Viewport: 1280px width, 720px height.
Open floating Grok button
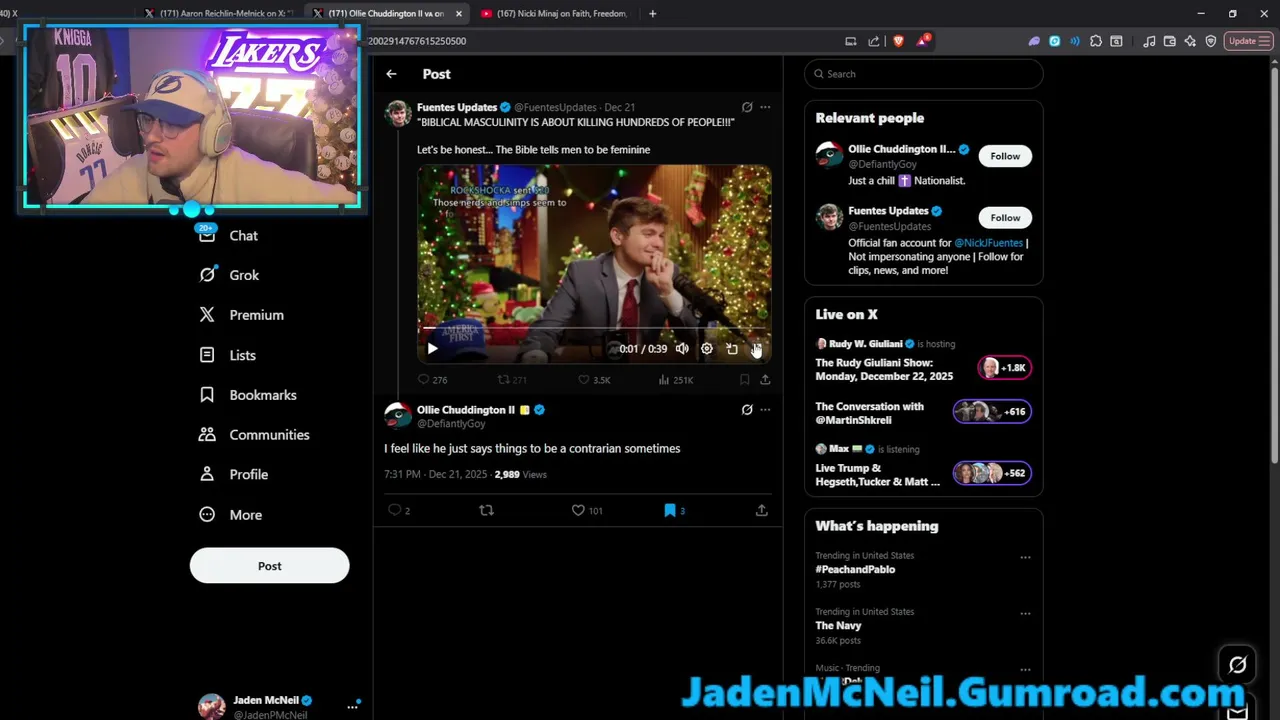pos(1238,665)
